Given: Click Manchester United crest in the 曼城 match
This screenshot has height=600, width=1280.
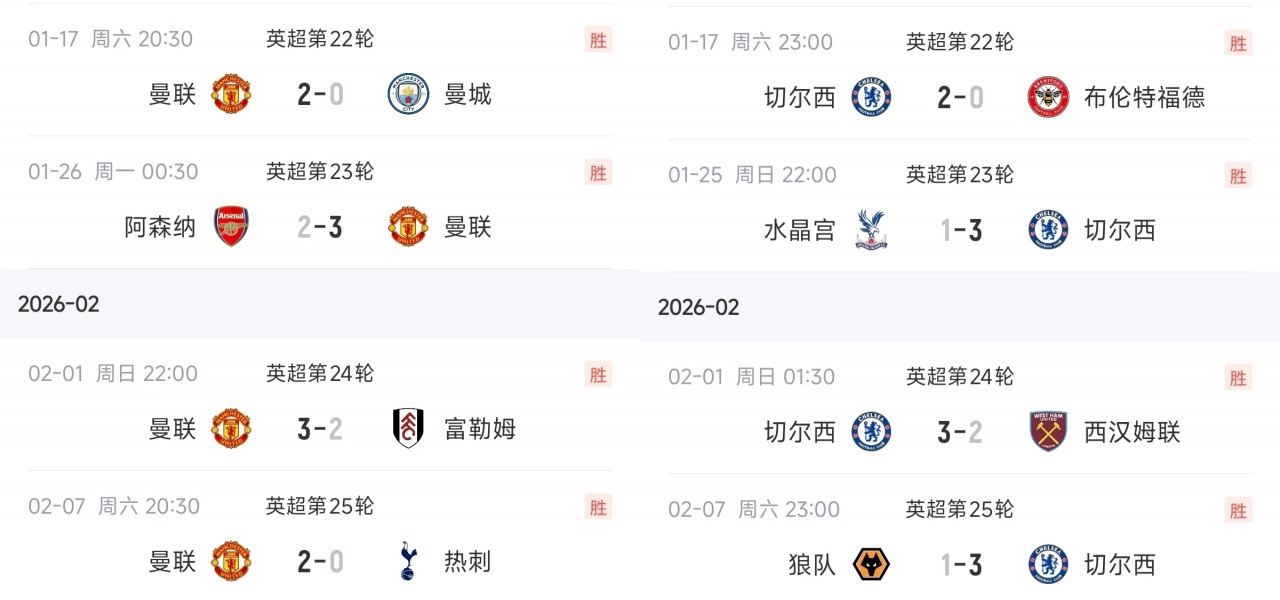Looking at the screenshot, I should click(x=231, y=95).
